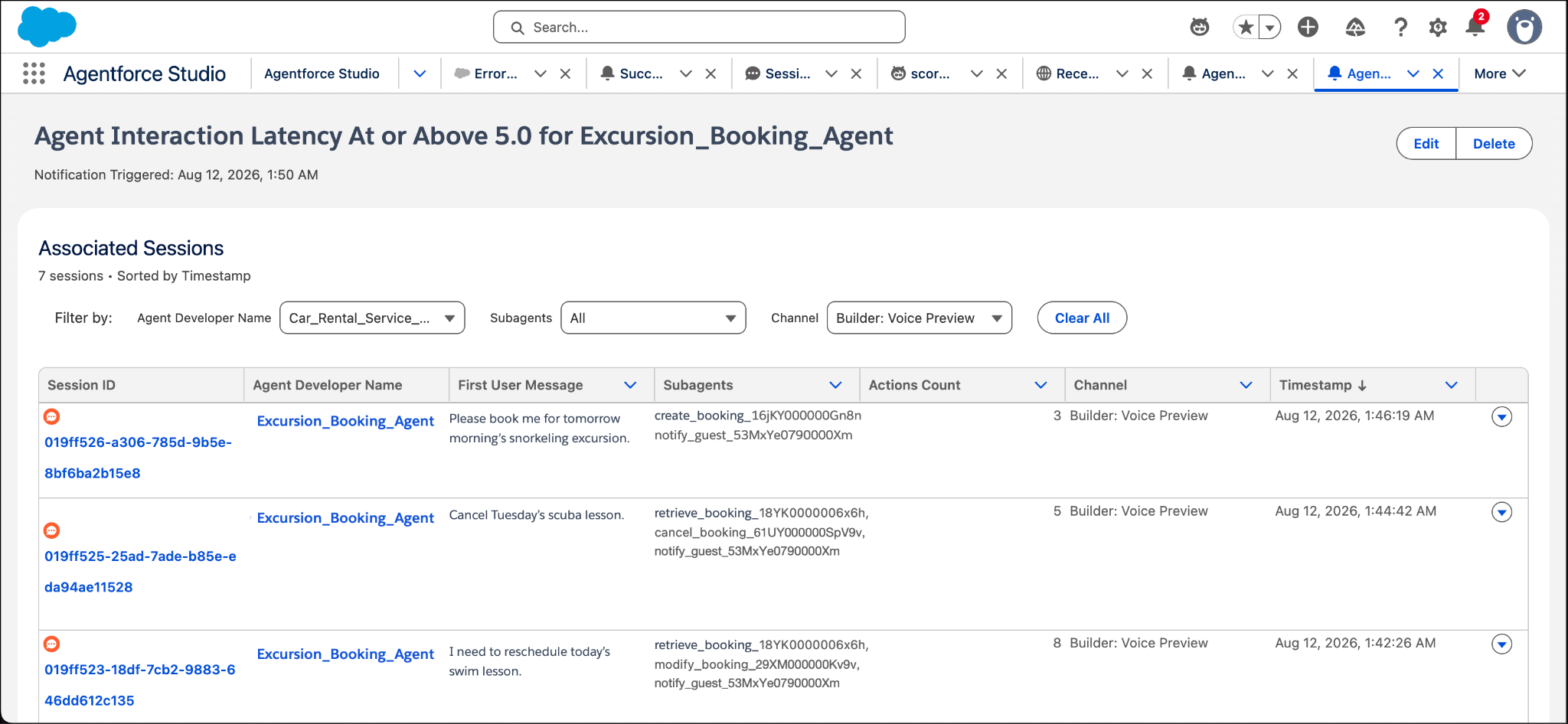Open row actions for 1:46:19 AM session
The width and height of the screenshot is (1568, 724).
tap(1501, 417)
